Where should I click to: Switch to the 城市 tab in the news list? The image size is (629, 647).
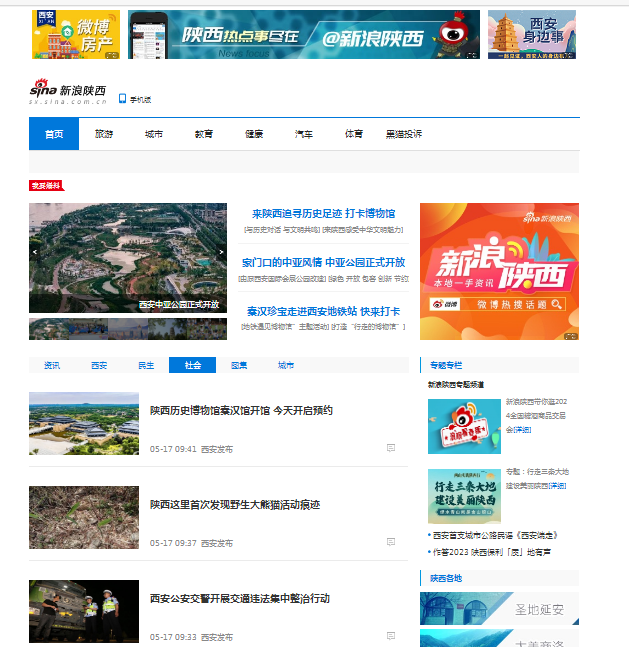pos(286,365)
